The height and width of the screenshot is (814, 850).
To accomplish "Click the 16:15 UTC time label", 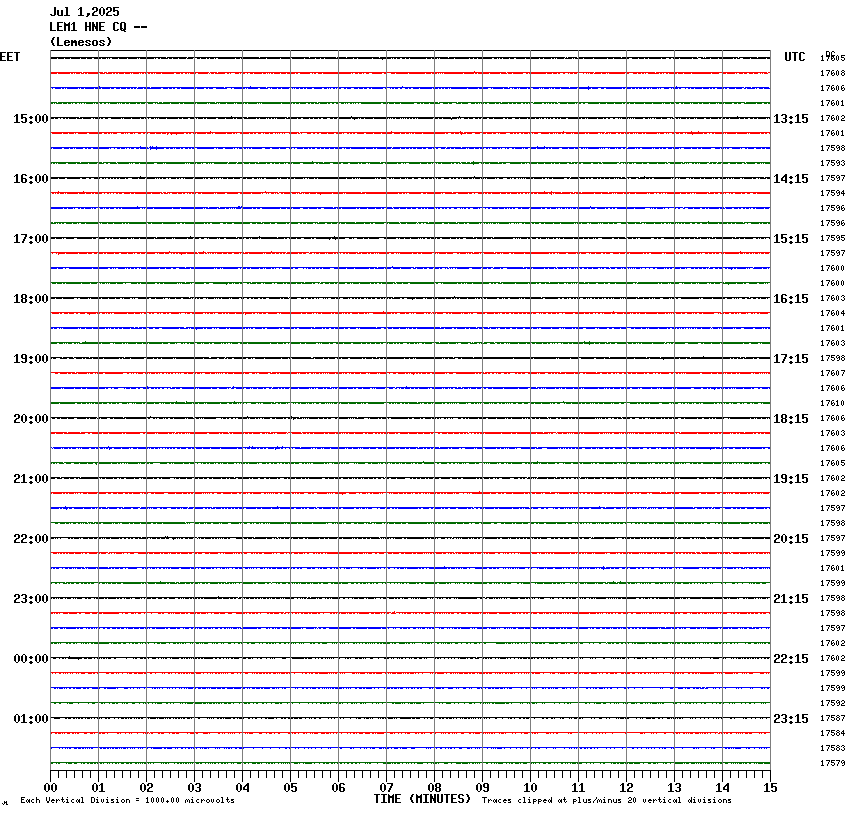I will click(790, 299).
